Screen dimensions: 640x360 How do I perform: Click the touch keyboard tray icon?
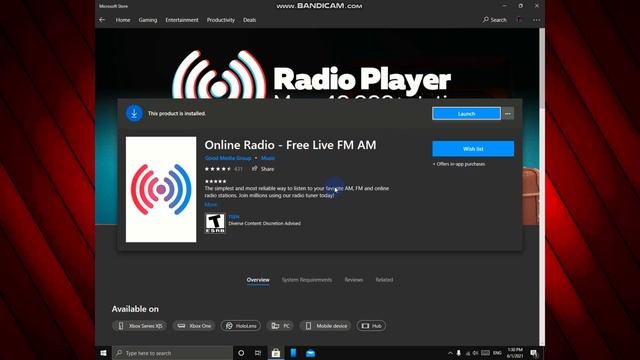pos(485,353)
